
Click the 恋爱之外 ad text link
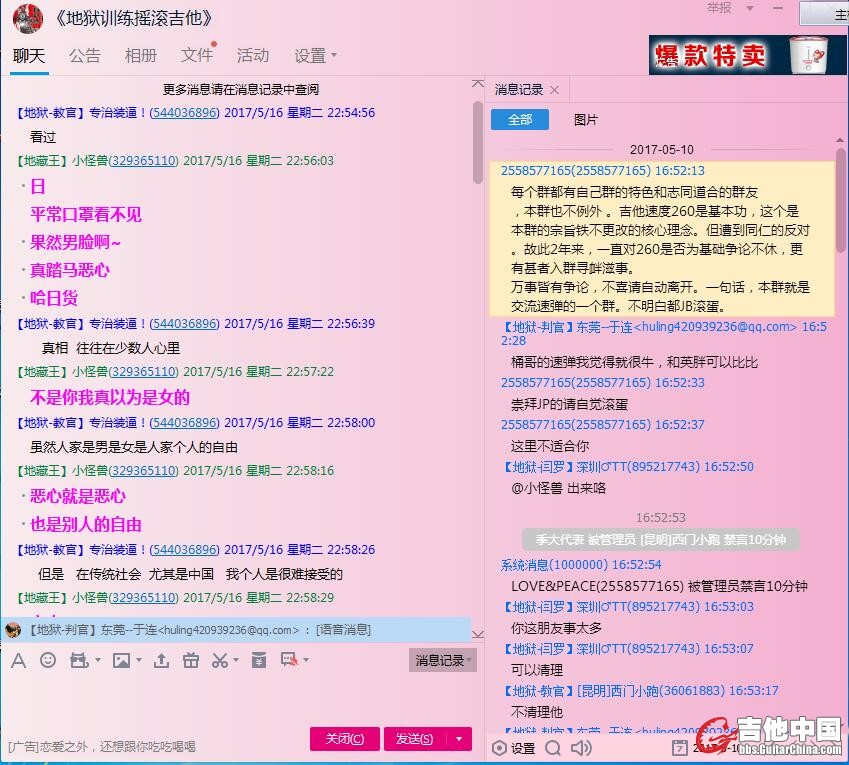pos(102,747)
